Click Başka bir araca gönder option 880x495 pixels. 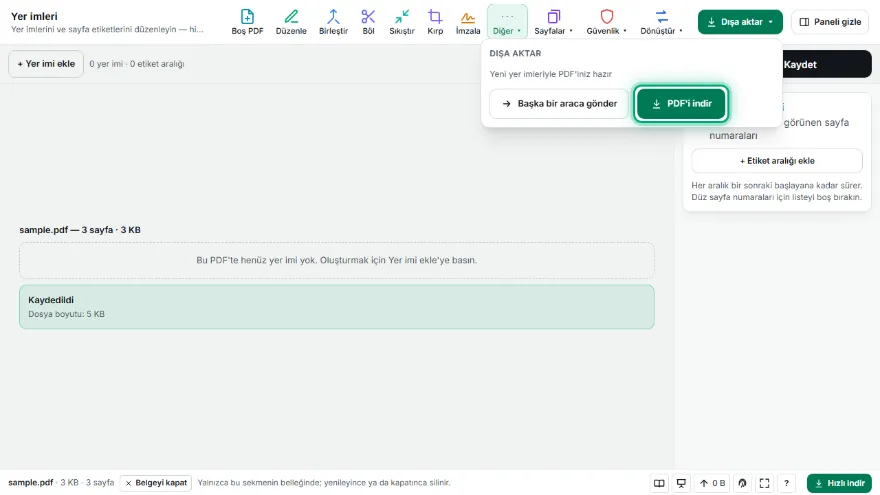[x=559, y=103]
